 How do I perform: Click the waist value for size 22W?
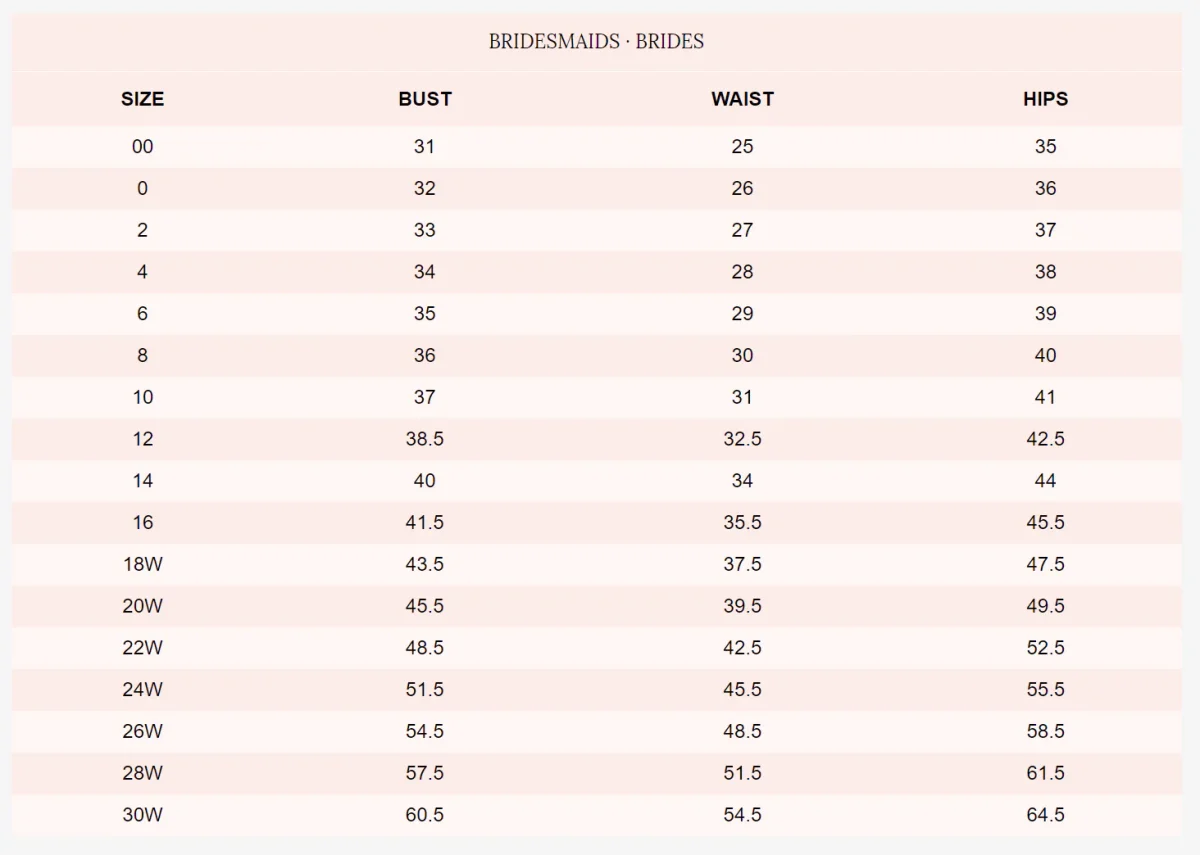[742, 648]
